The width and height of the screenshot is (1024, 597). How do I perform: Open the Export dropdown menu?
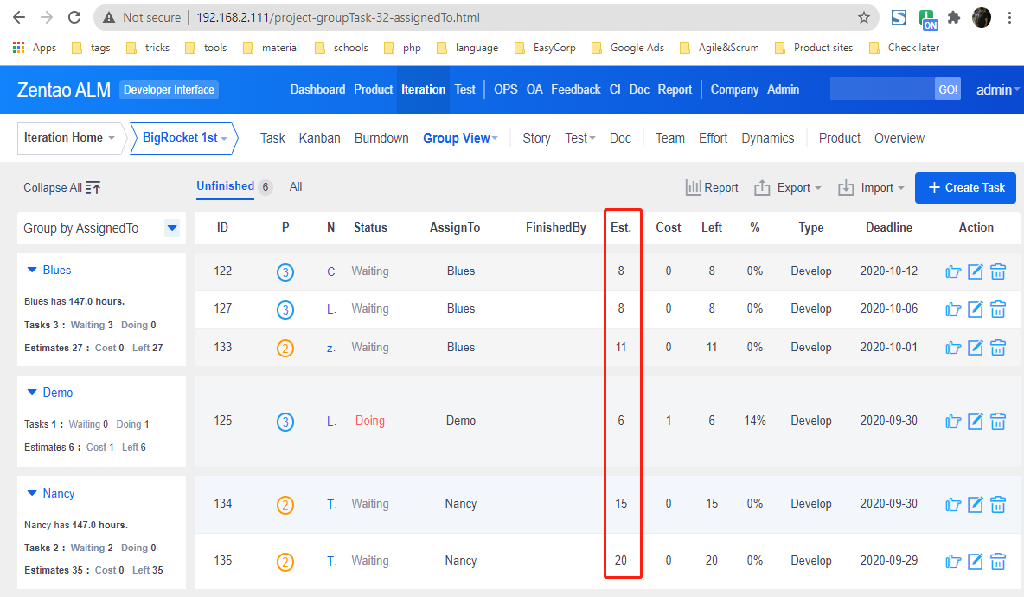[788, 188]
